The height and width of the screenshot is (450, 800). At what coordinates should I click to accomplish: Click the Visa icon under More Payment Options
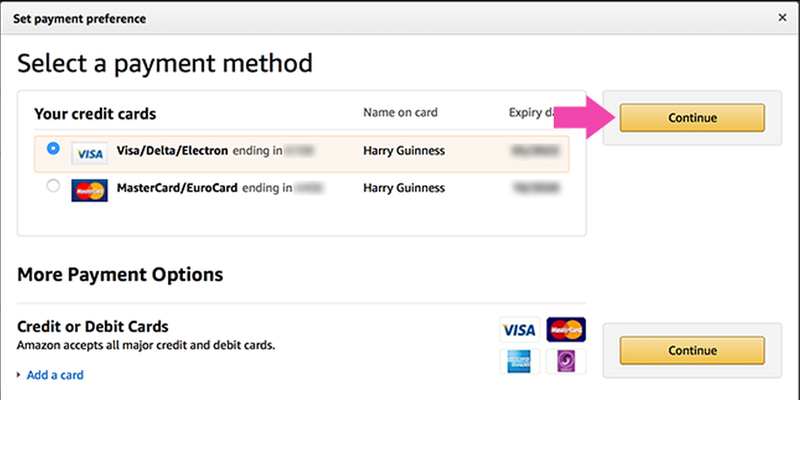tap(519, 330)
